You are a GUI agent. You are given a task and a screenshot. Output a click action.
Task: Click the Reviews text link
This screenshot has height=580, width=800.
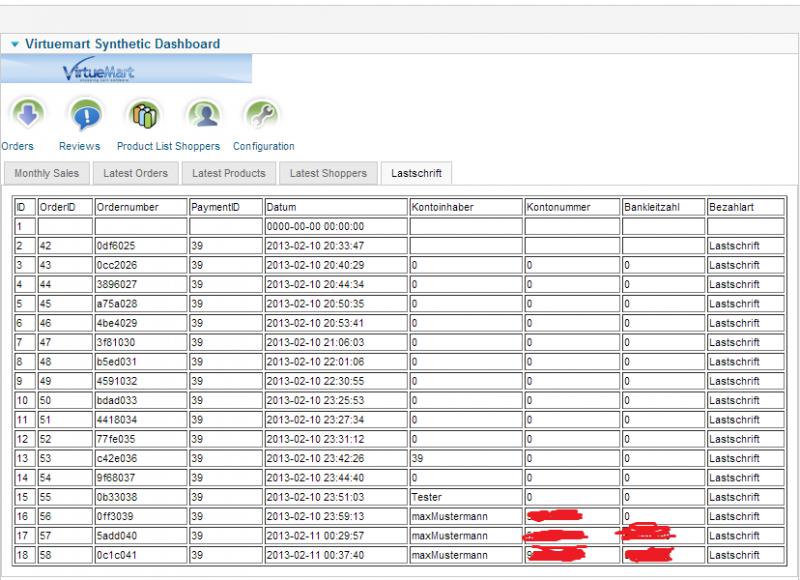(79, 146)
